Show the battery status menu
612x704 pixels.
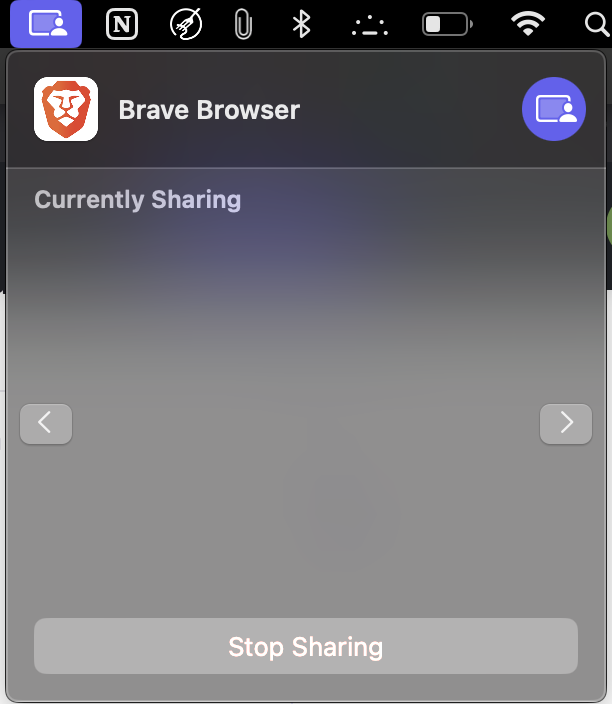point(447,24)
